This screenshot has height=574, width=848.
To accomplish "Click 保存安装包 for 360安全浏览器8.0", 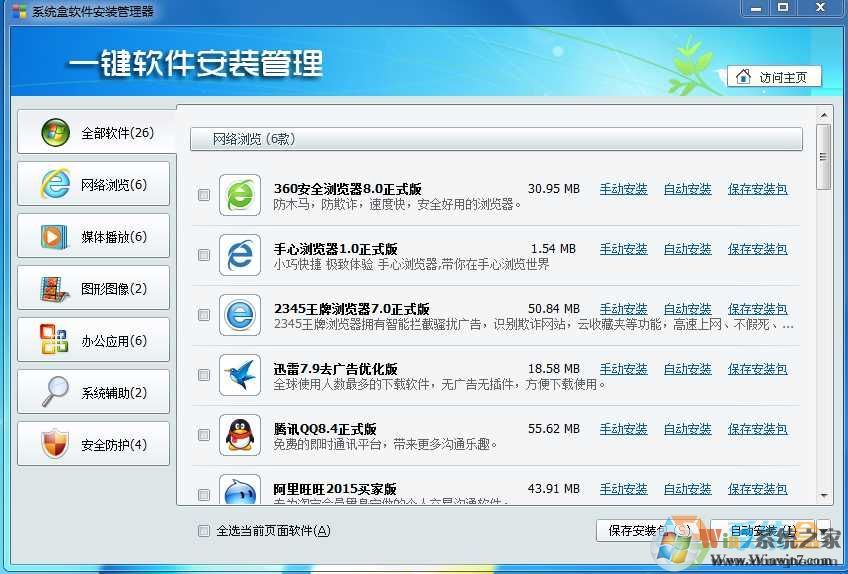I will [x=757, y=189].
